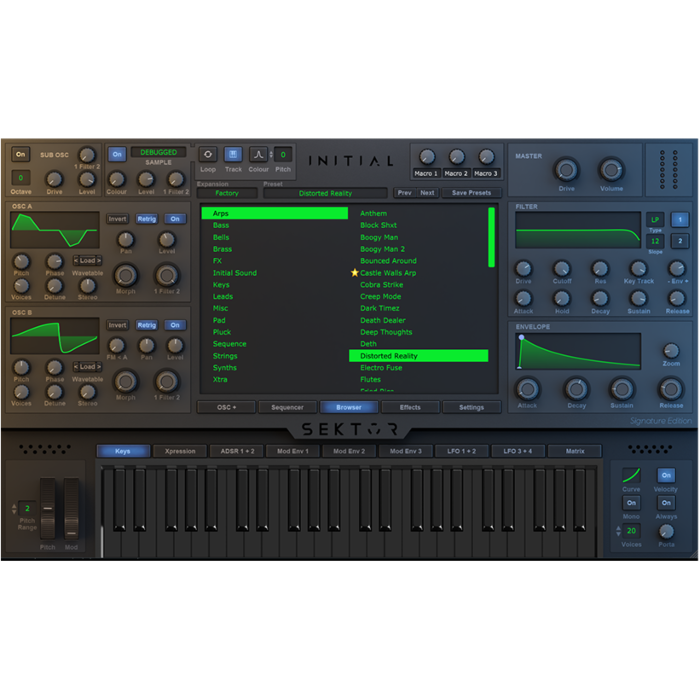Click the Sub Osc Octave value field
Image resolution: width=700 pixels, height=700 pixels.
21,178
